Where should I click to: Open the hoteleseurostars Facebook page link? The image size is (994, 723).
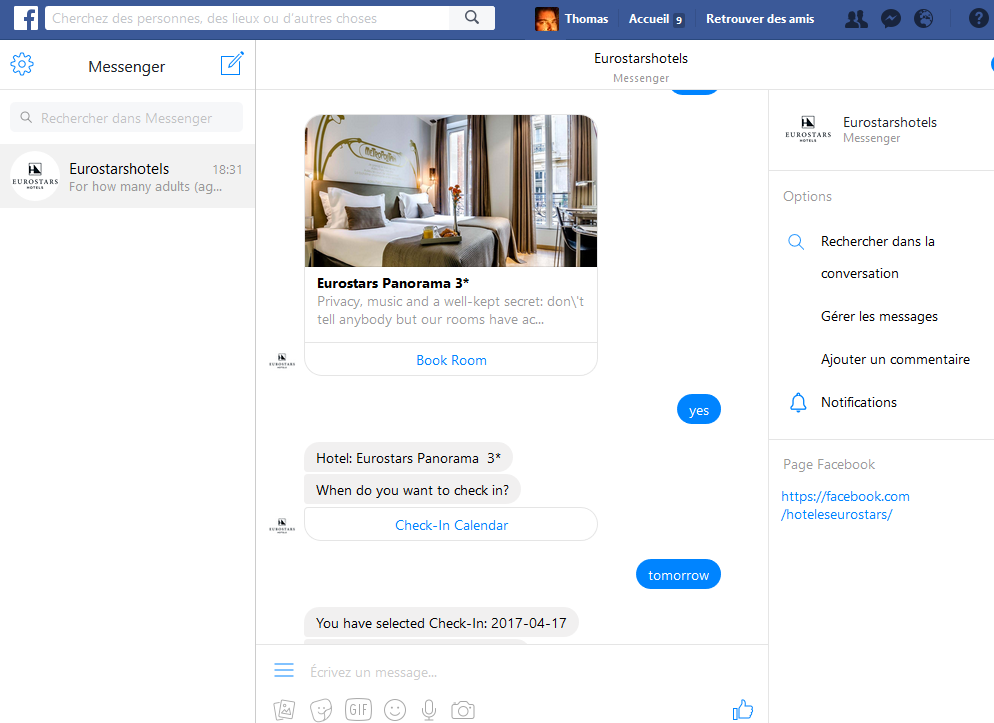coord(845,505)
